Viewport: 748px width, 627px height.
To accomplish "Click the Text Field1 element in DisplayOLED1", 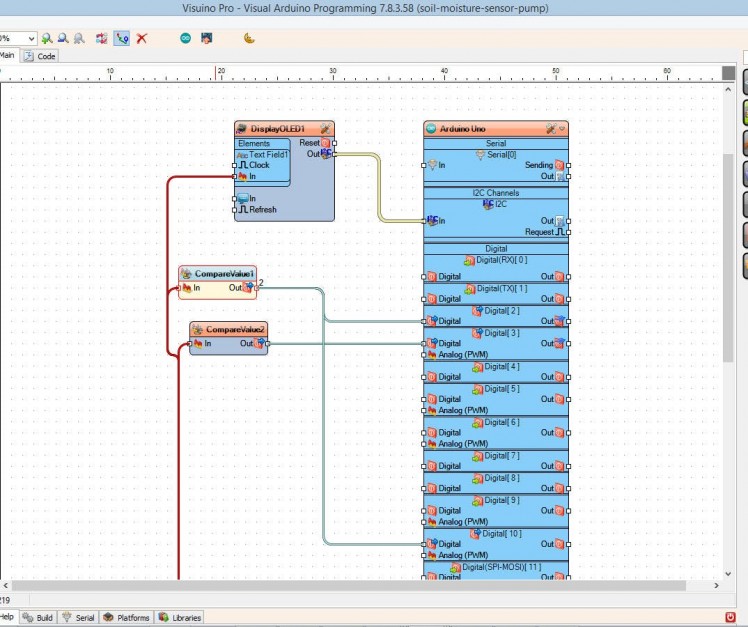I will click(268, 155).
